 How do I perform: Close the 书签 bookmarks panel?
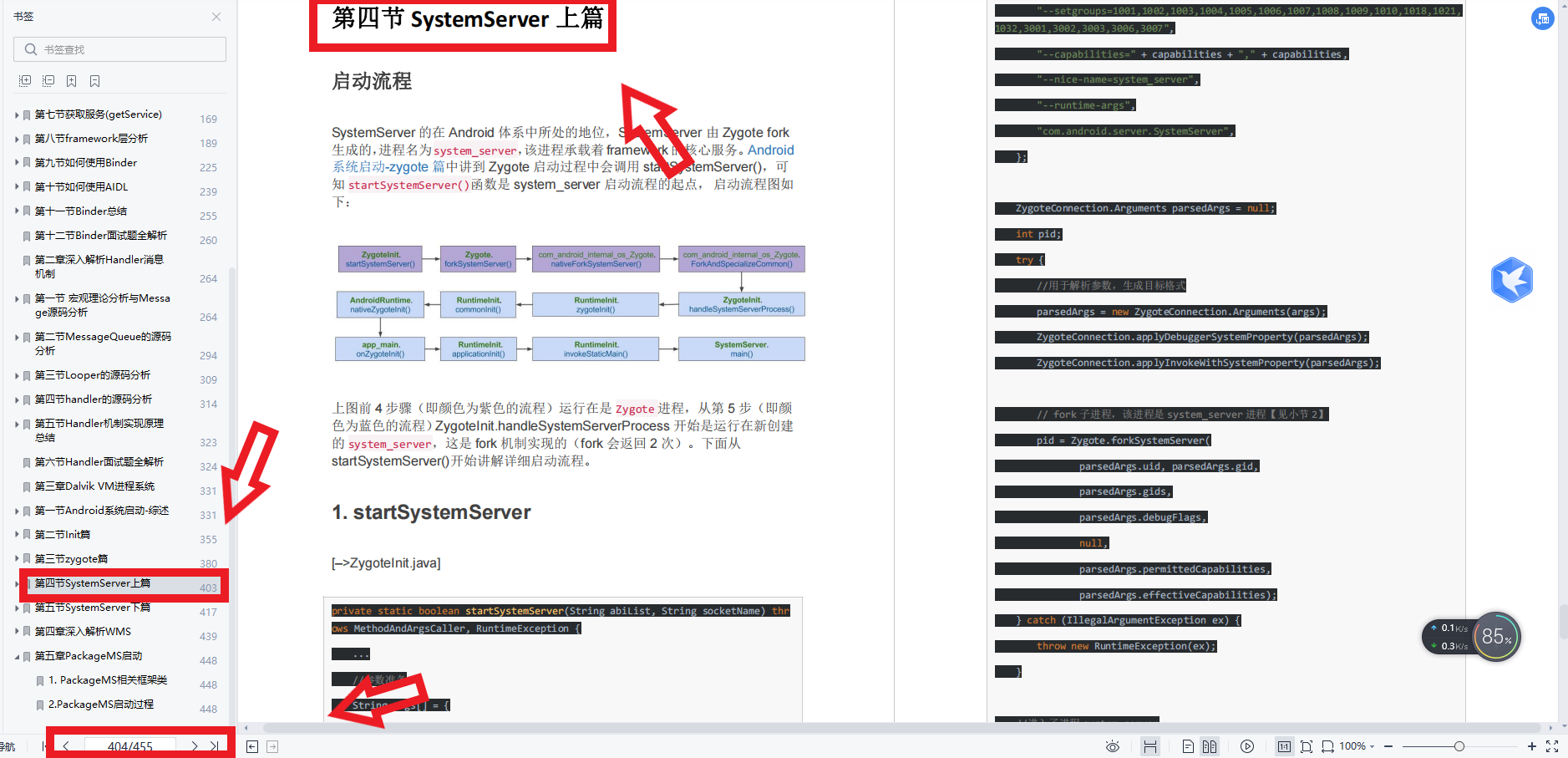pos(216,17)
